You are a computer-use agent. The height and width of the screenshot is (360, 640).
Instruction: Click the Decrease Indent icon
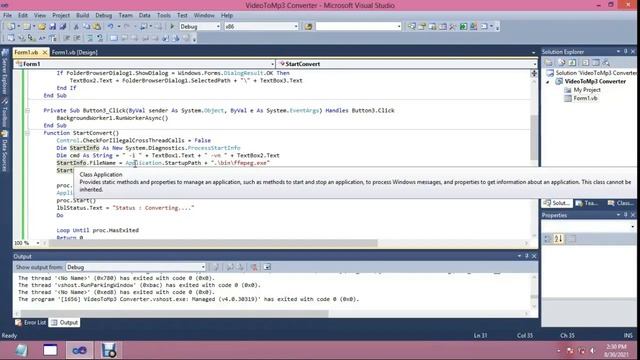coord(67,38)
